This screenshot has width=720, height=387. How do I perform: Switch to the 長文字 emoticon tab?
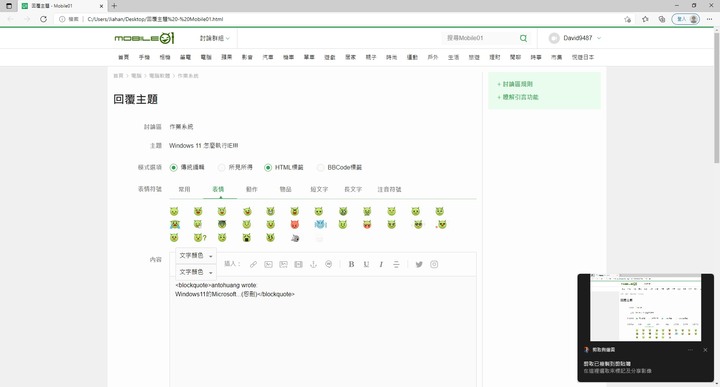353,189
